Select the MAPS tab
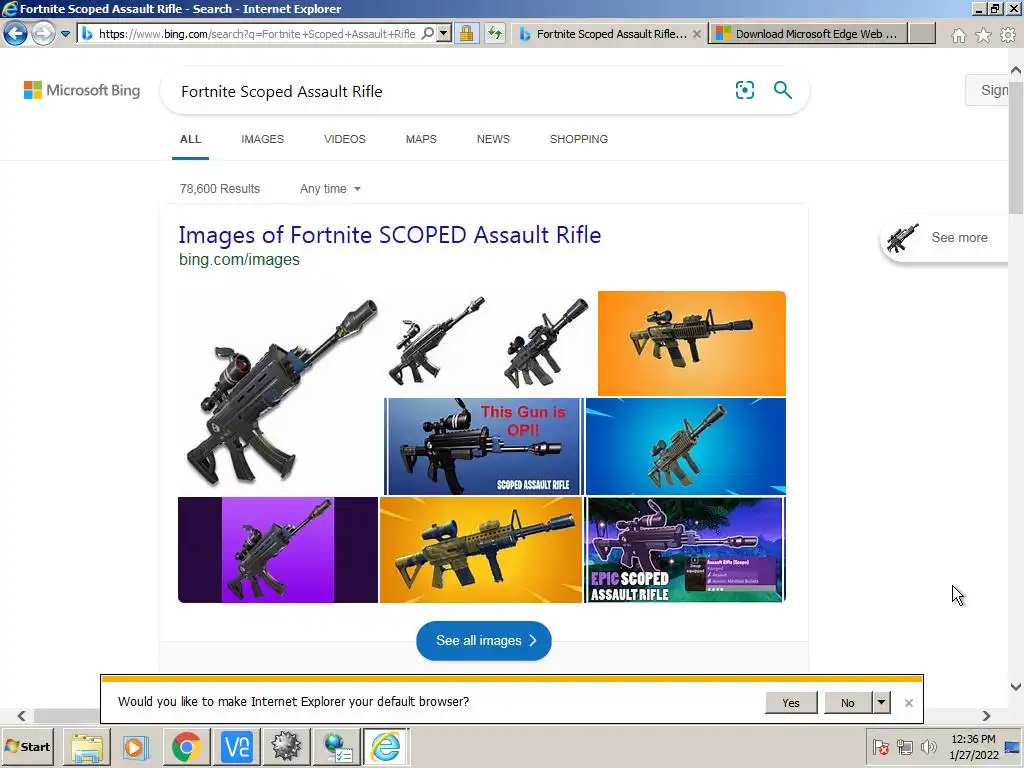 (x=421, y=139)
